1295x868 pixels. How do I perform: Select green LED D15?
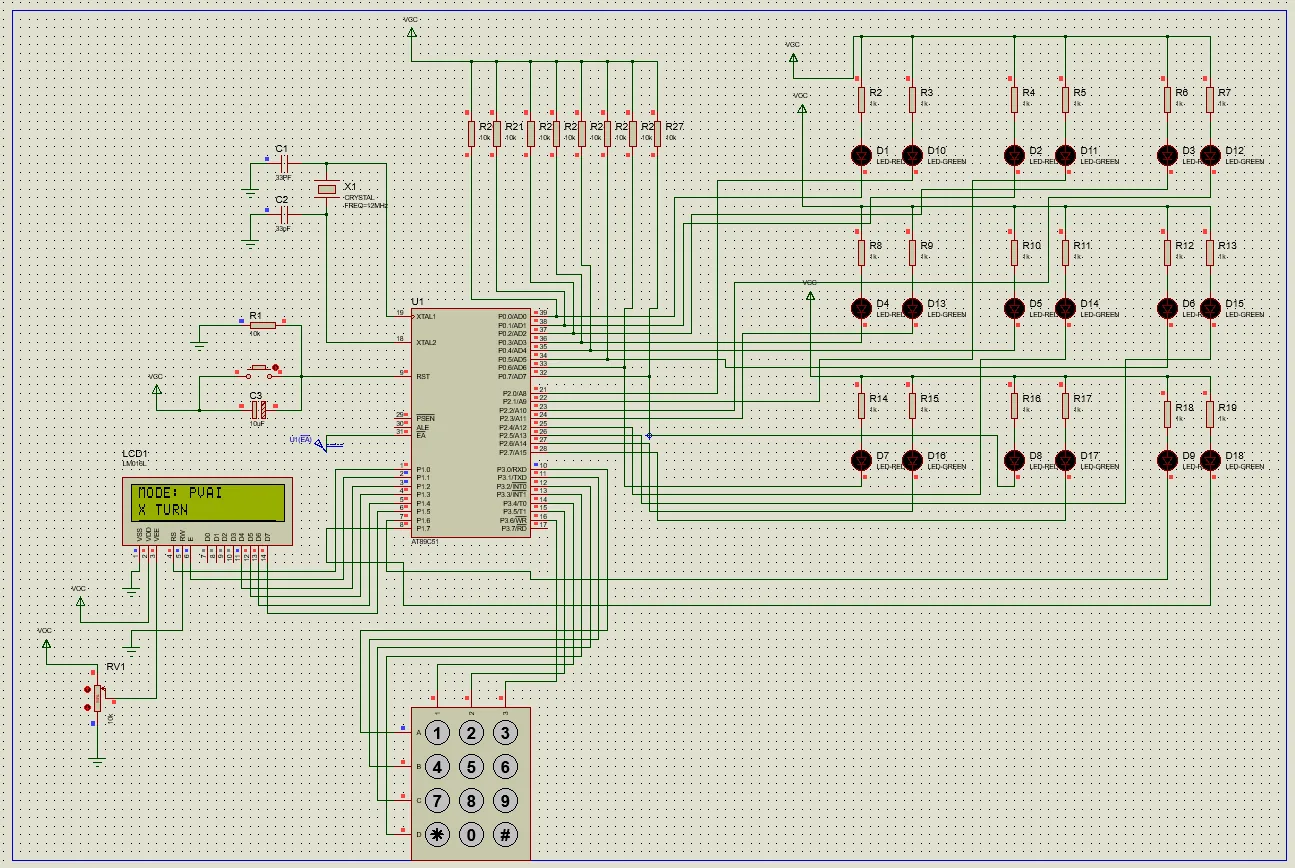(1210, 308)
